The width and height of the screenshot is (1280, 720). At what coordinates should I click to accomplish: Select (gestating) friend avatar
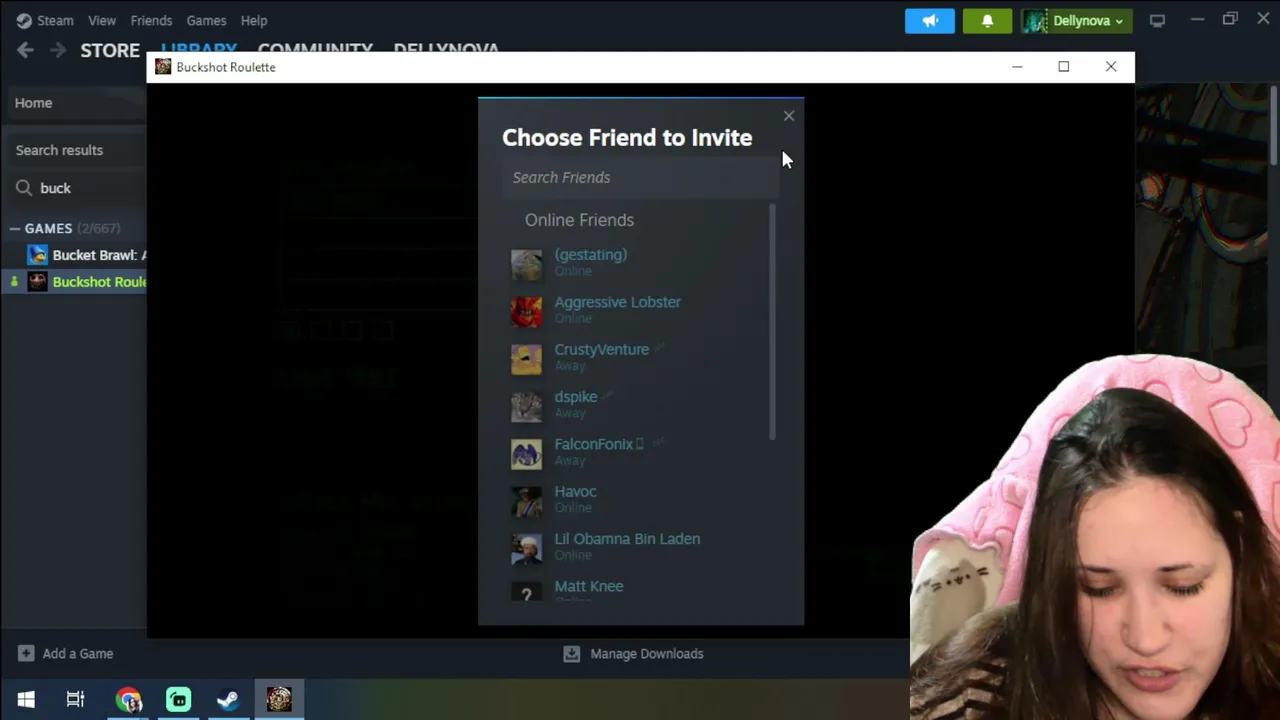[526, 264]
